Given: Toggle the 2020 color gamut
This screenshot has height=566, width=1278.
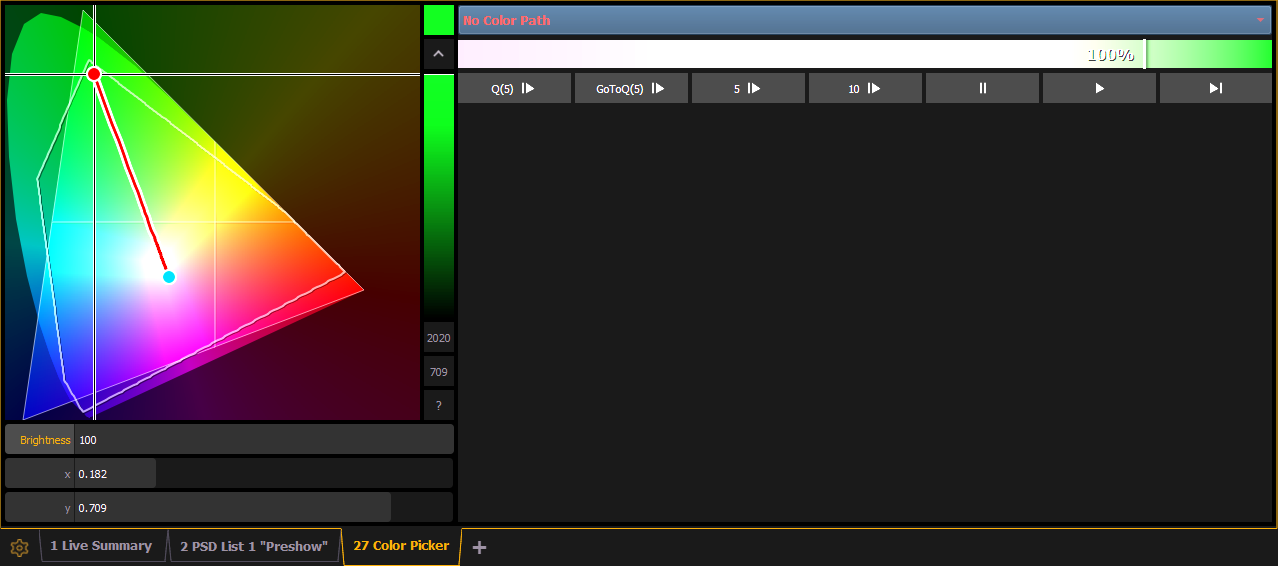Looking at the screenshot, I should [x=438, y=338].
